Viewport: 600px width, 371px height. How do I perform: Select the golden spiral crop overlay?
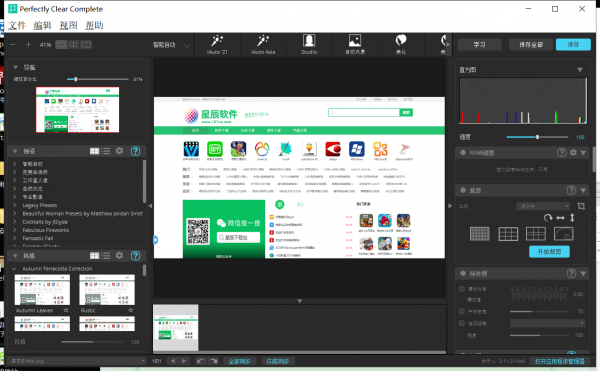point(564,234)
